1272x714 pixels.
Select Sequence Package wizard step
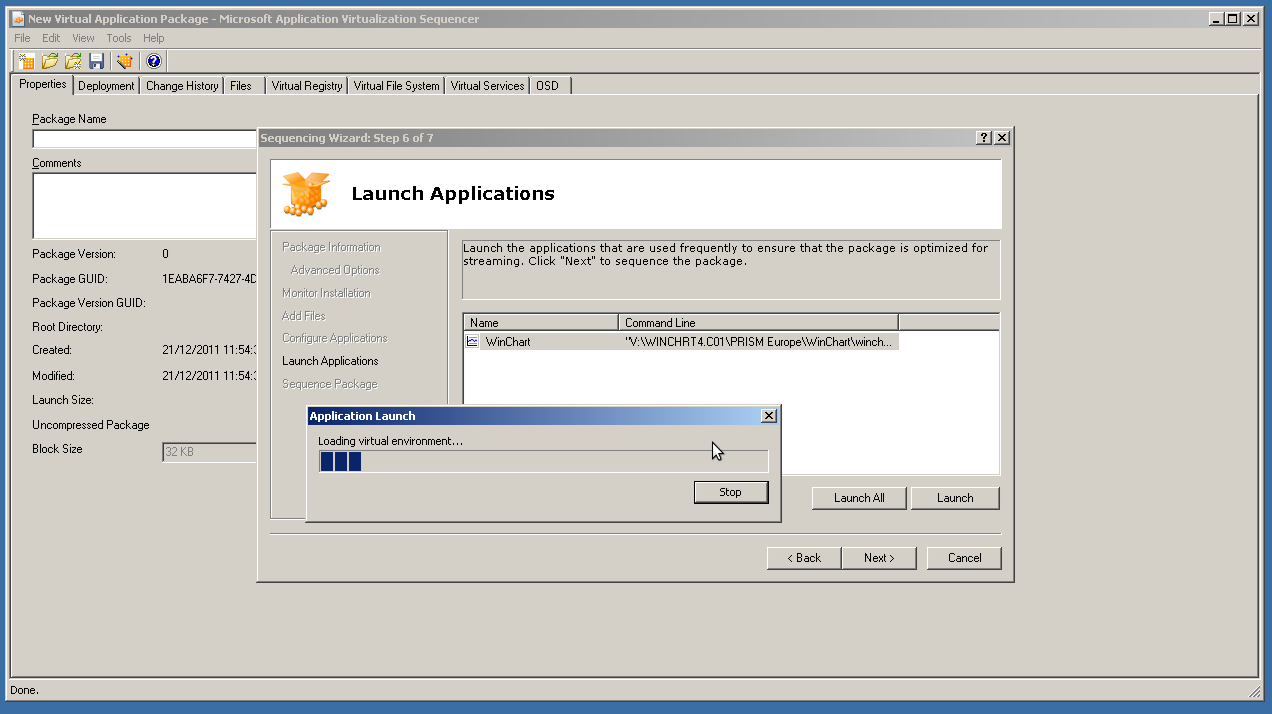tap(330, 384)
